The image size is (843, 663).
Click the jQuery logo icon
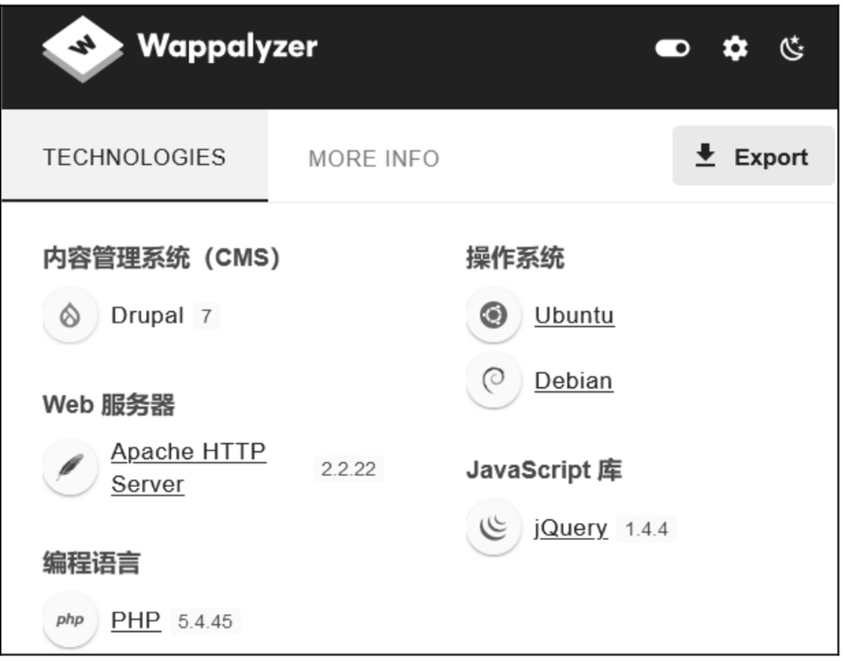point(494,527)
